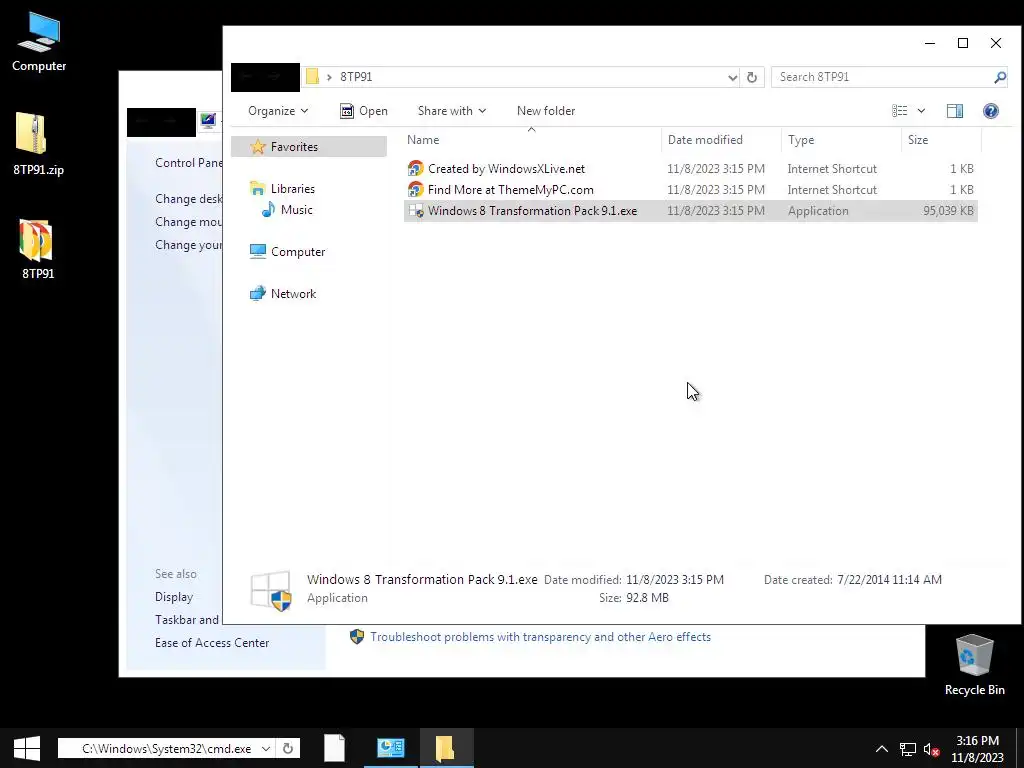
Task: Click the Favorites star icon
Action: tap(259, 146)
